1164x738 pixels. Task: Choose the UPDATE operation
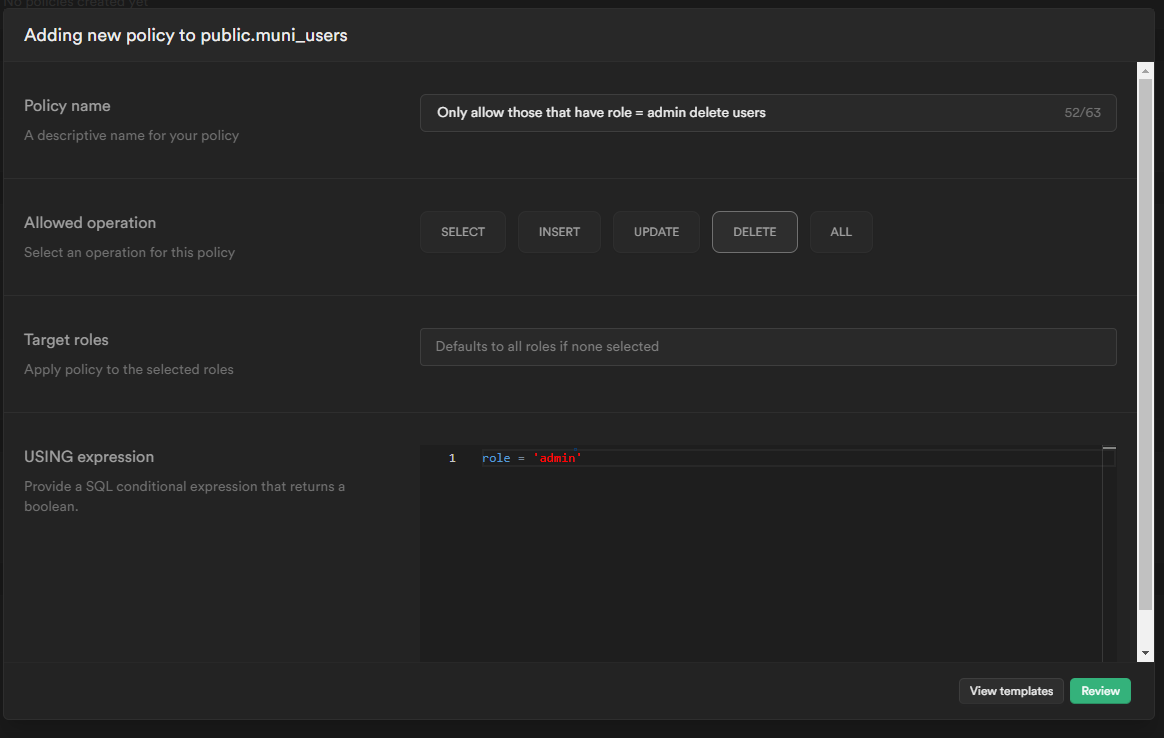click(x=656, y=232)
